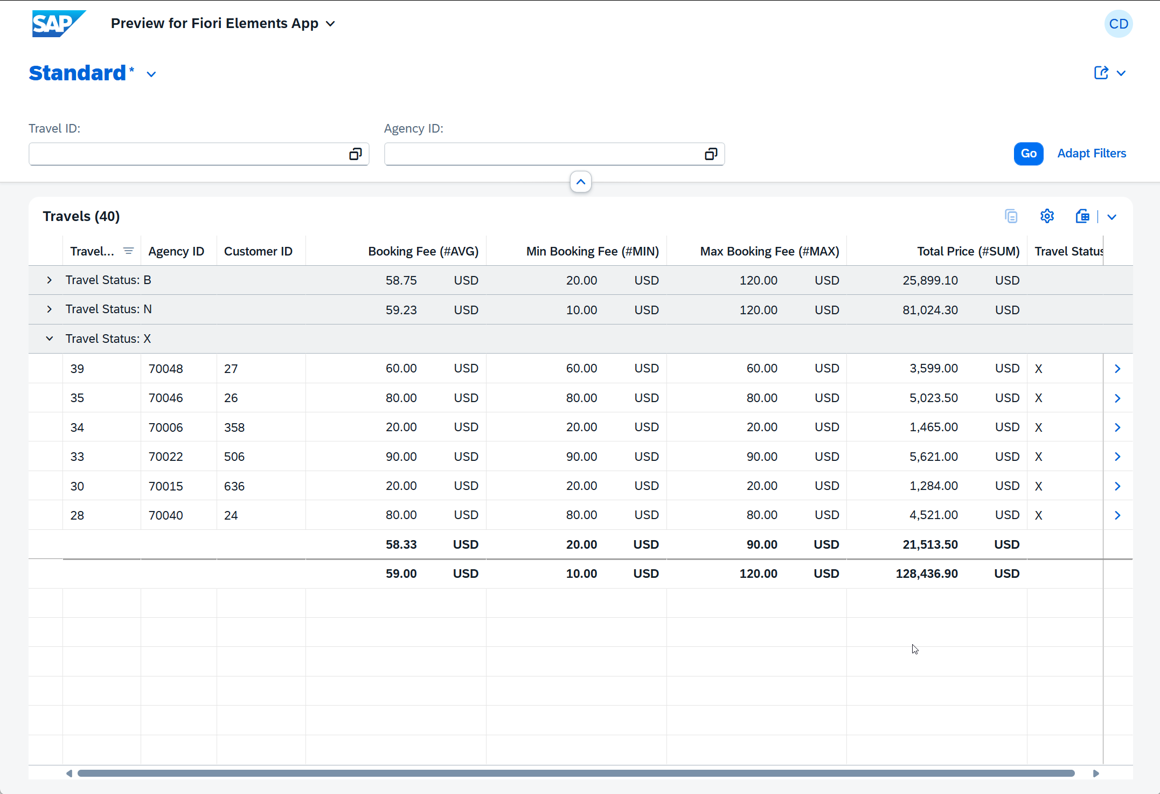Image resolution: width=1160 pixels, height=794 pixels.
Task: Select total price 1,465.00
Action: click(x=934, y=427)
